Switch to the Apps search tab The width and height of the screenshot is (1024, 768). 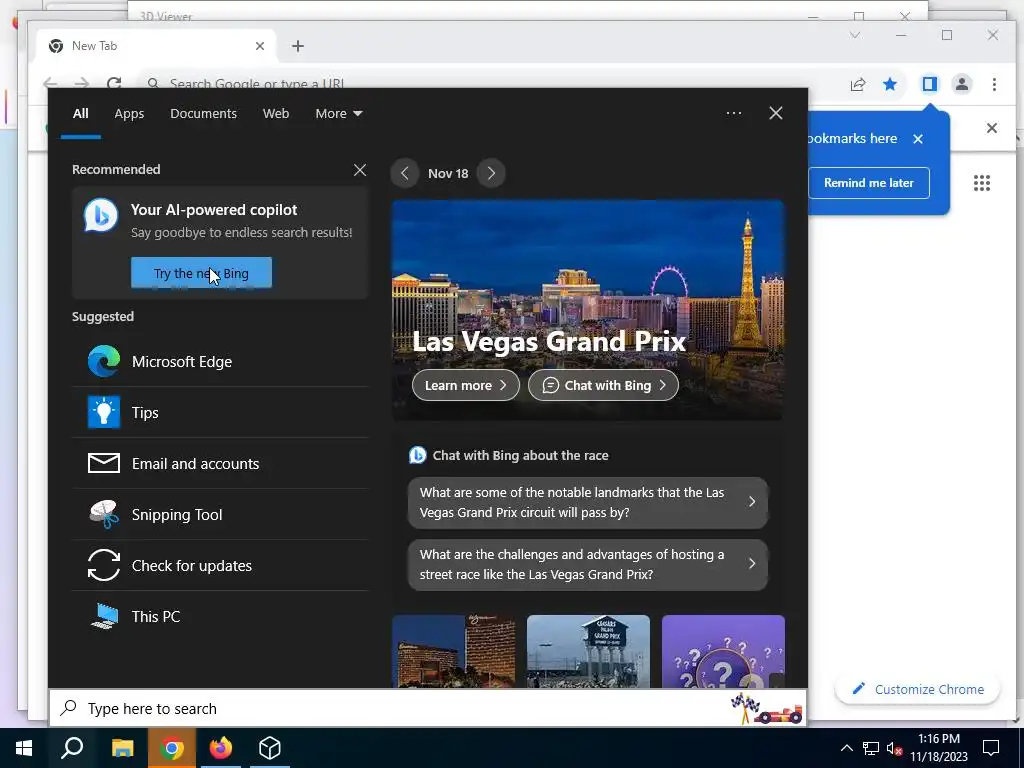point(129,114)
